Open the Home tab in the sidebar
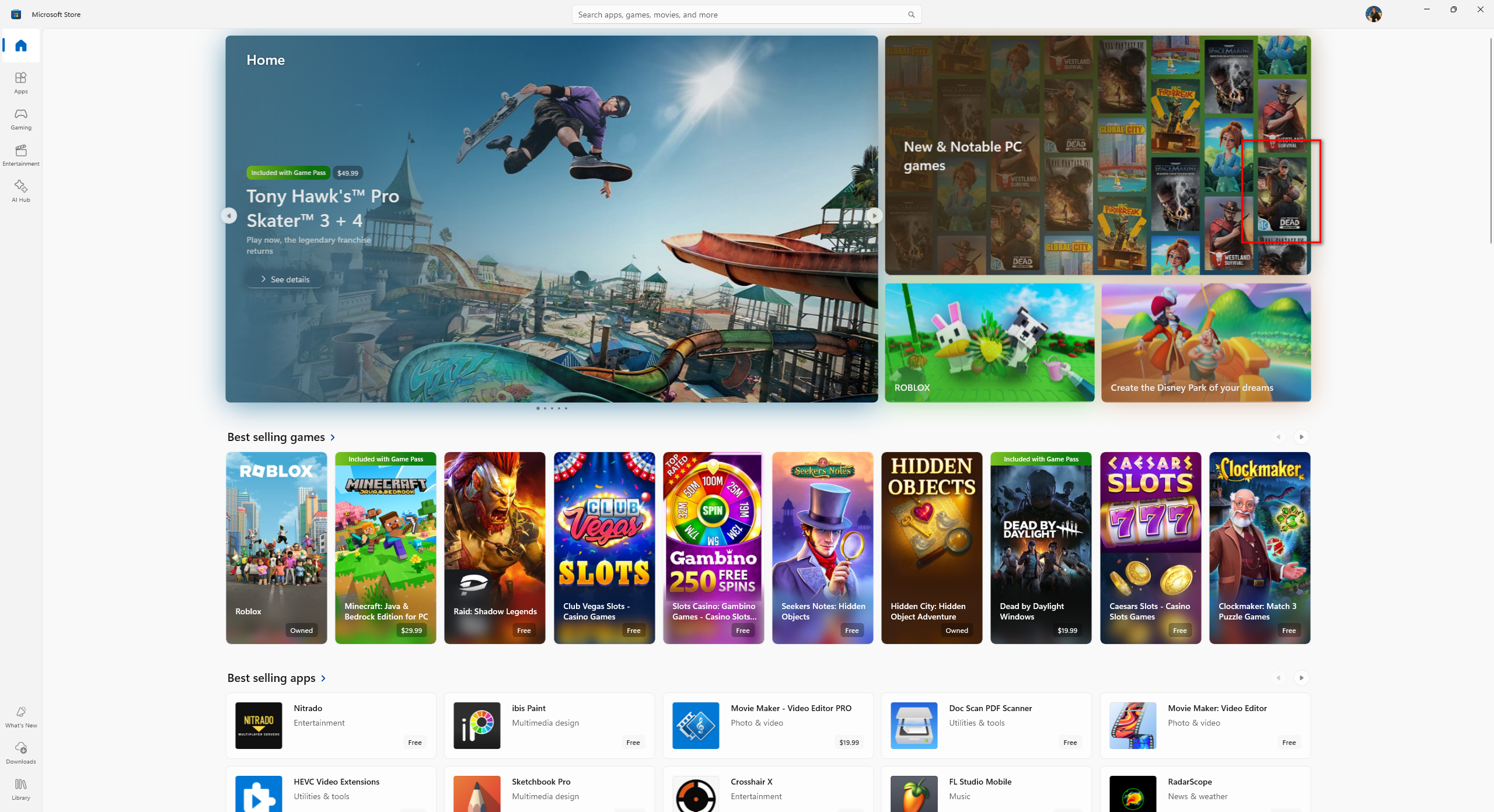Image resolution: width=1494 pixels, height=812 pixels. coord(21,45)
